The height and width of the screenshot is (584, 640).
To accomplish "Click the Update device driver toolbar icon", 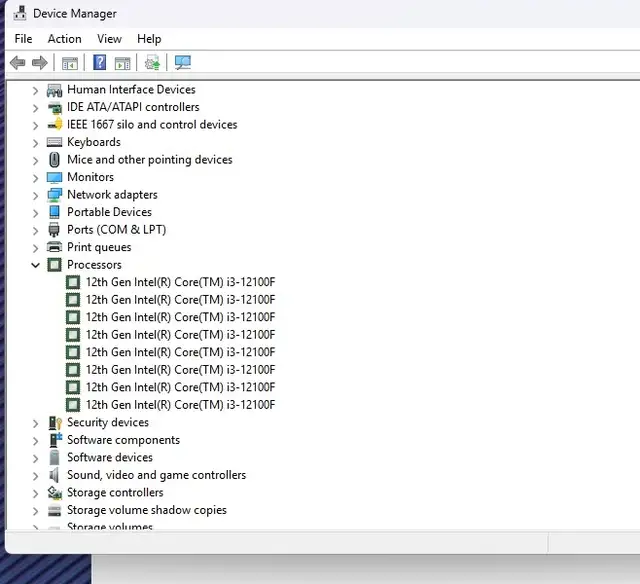I will click(x=152, y=63).
